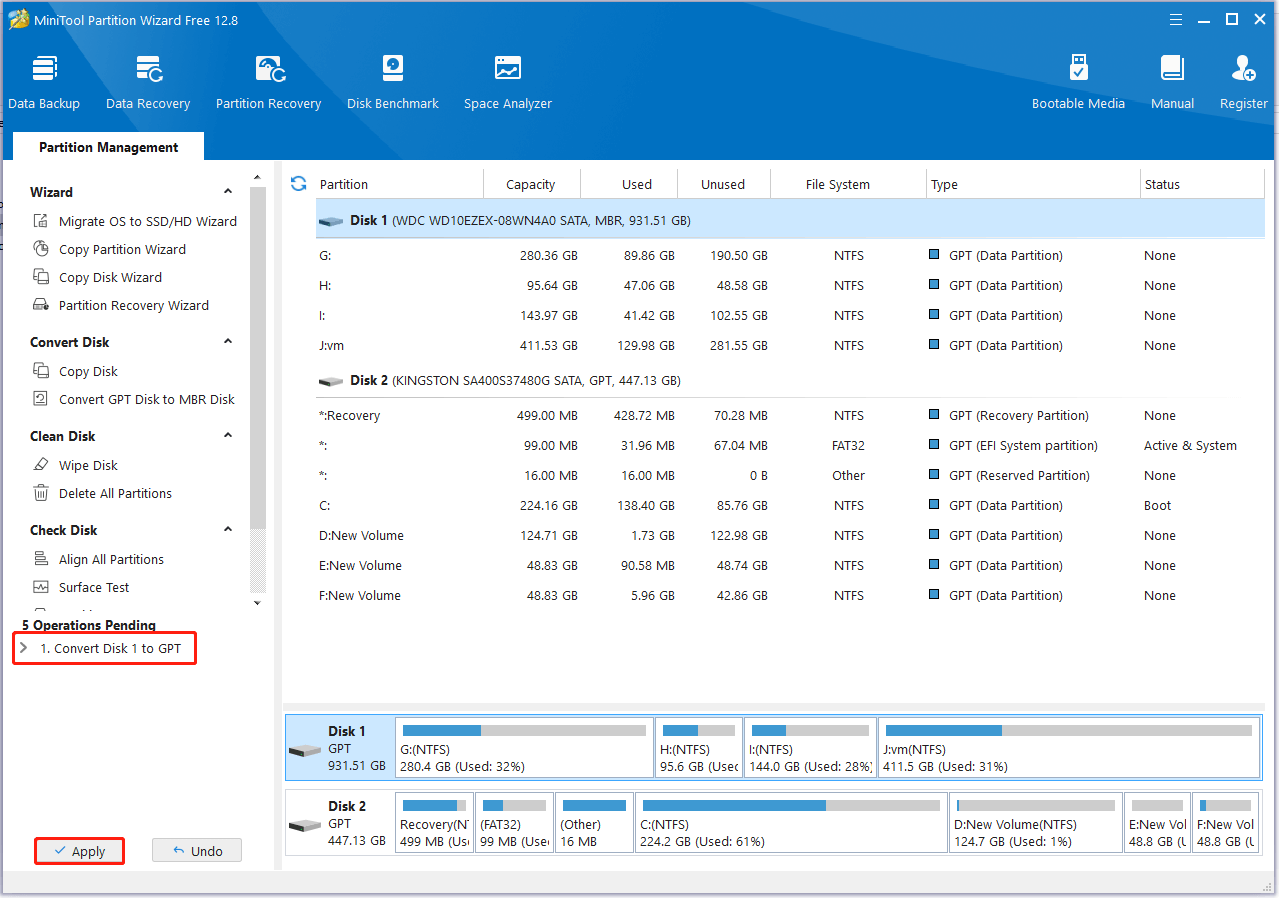
Task: Select the G: partition row
Action: [790, 256]
